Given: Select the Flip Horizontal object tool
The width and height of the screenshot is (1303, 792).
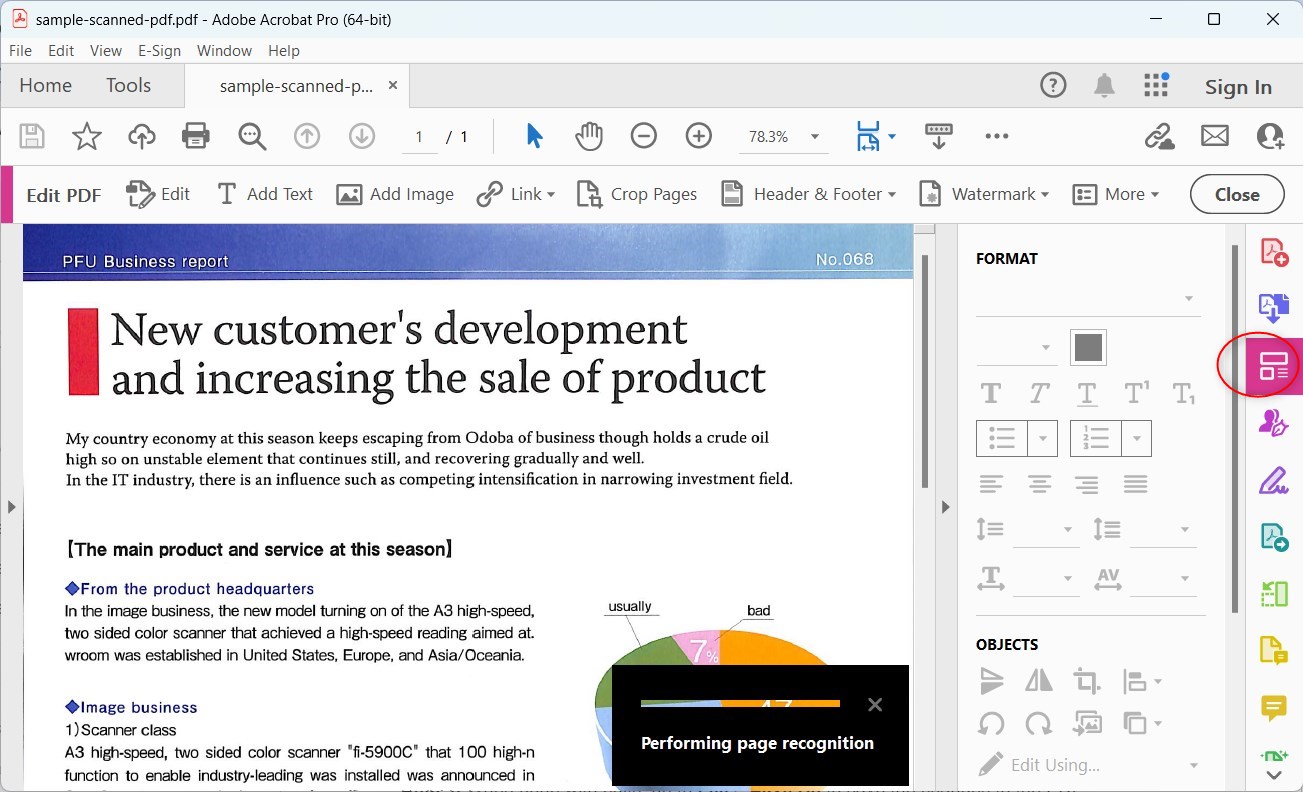Looking at the screenshot, I should coord(1039,681).
